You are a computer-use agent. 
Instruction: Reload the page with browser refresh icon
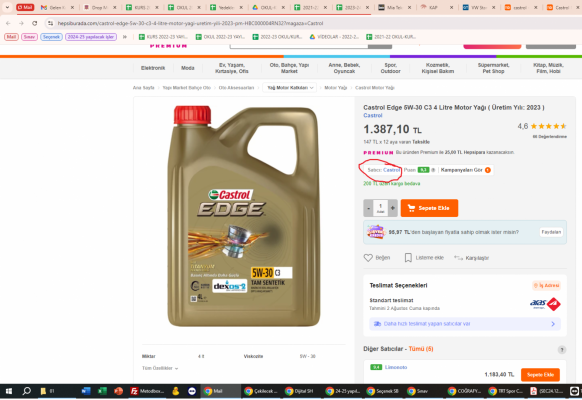(x=35, y=23)
